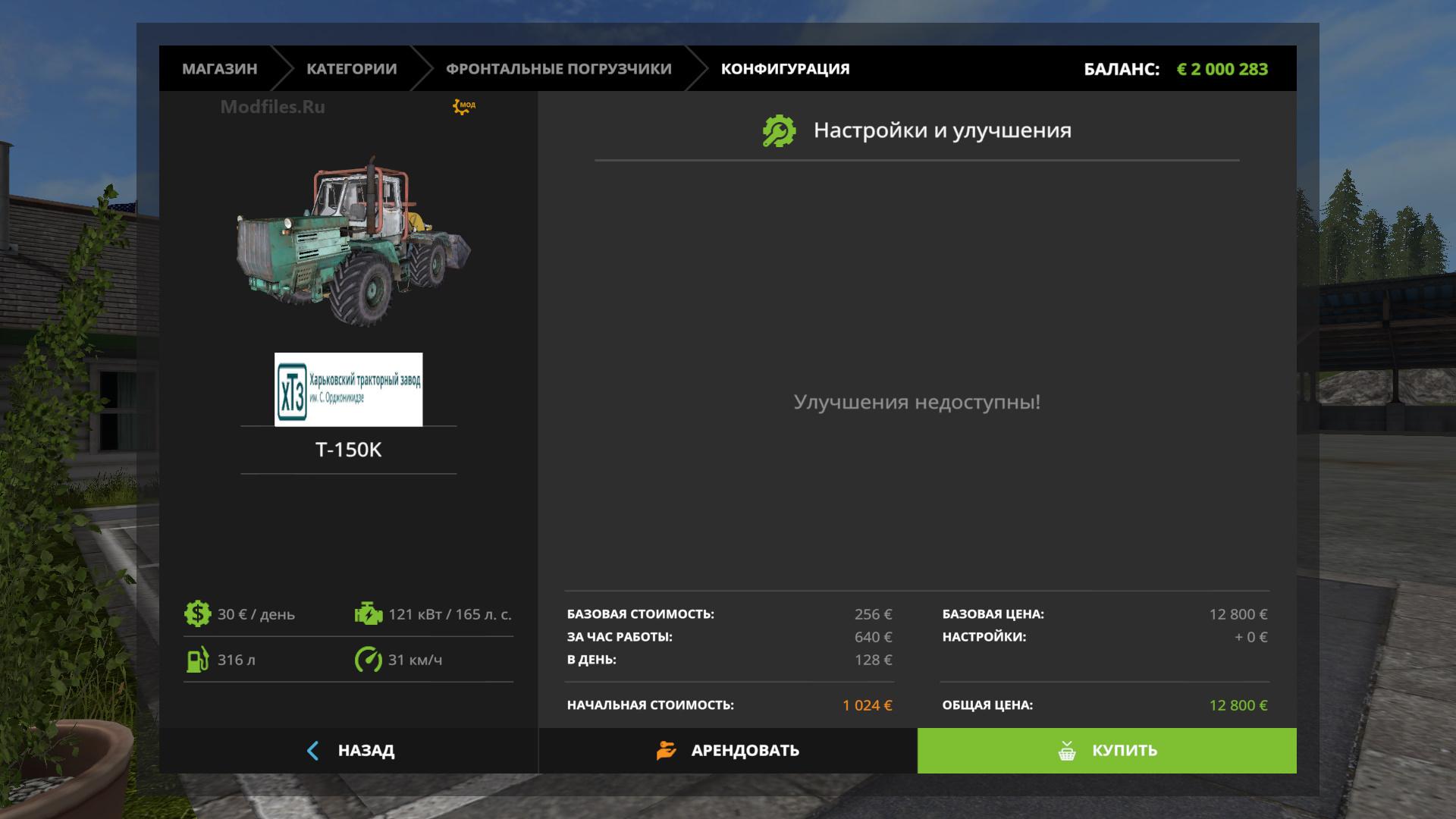Click the balance amount € 2 000 283

pyautogui.click(x=1222, y=69)
